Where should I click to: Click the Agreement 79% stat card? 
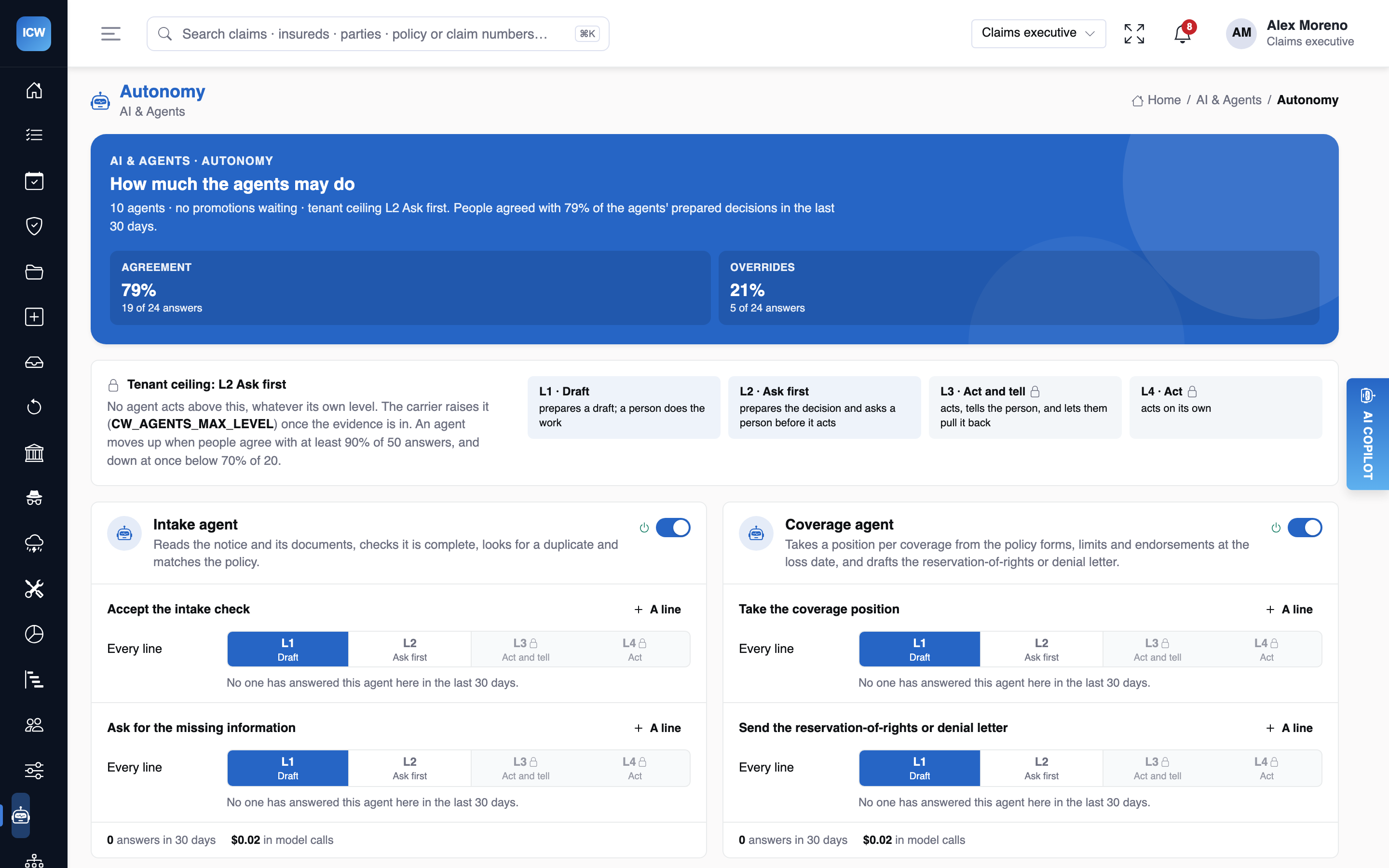tap(410, 287)
